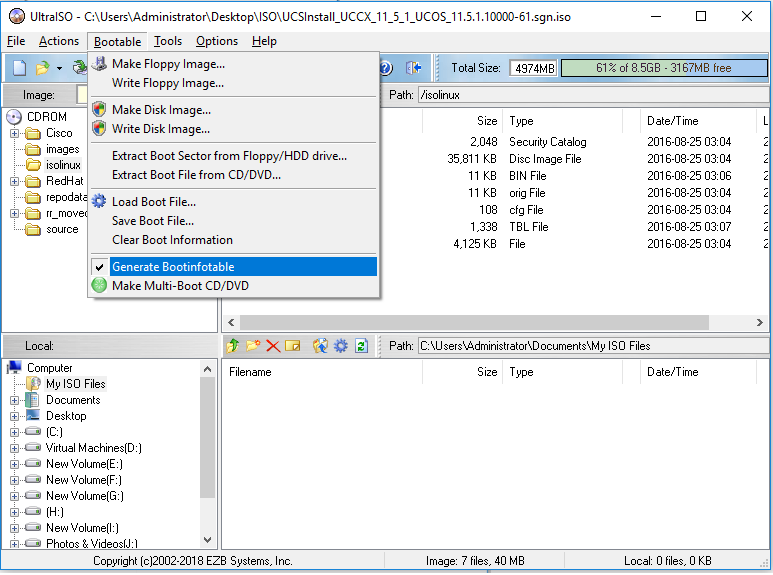Expand the Documents node in Local tree
The height and width of the screenshot is (575, 773).
tap(14, 400)
